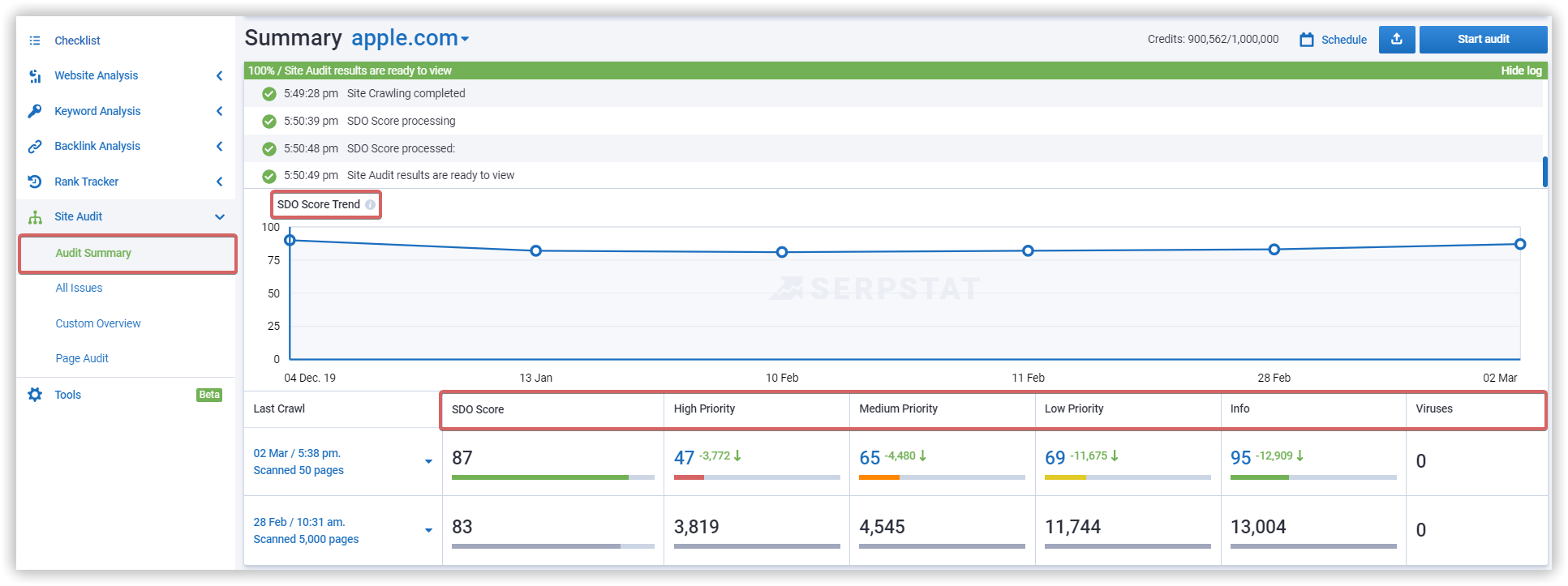This screenshot has width=1568, height=586.
Task: Click Info decrease arrow icon
Action: pyautogui.click(x=1300, y=456)
